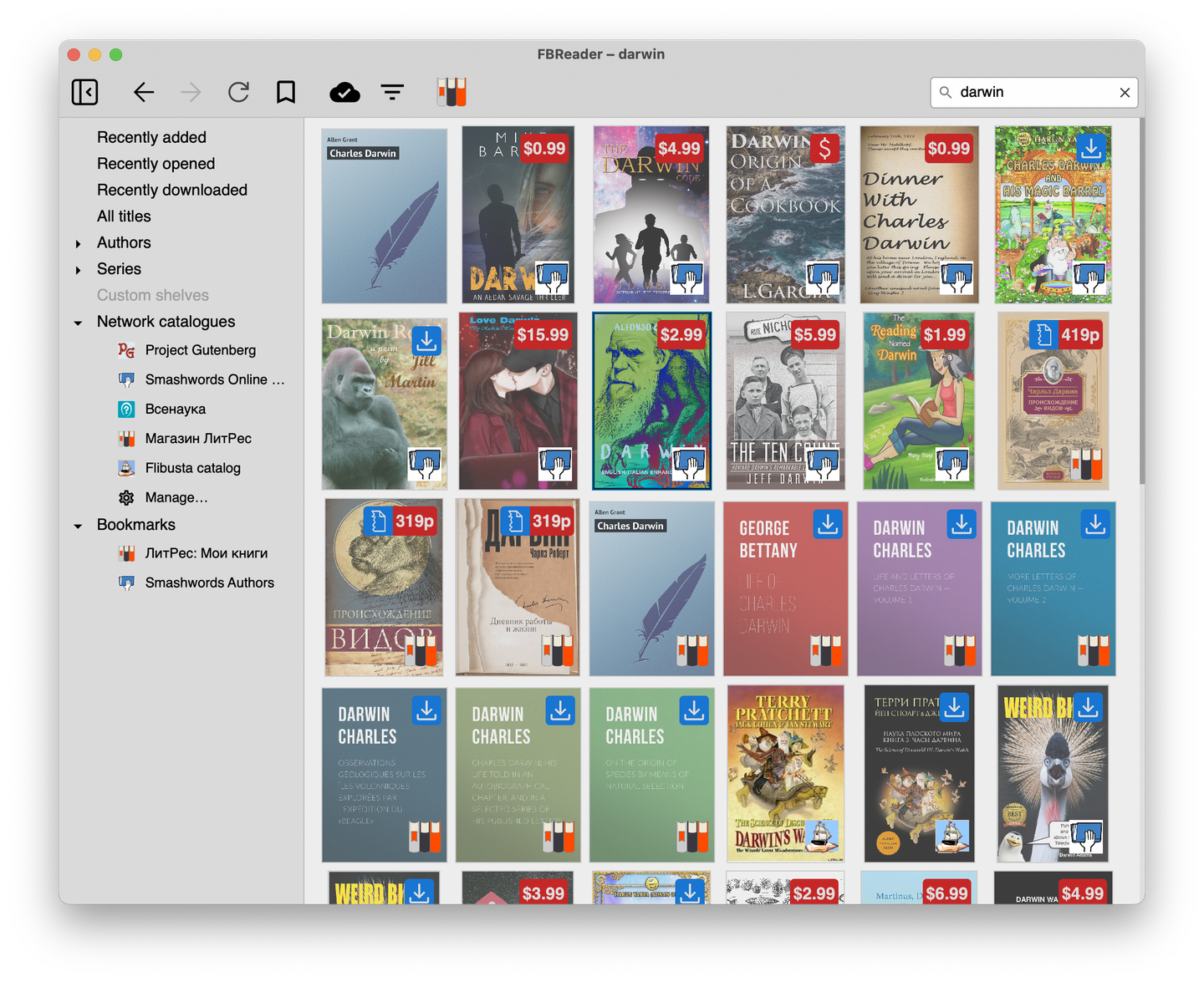Screen dimensions: 1204x982
Task: Open the filter lines icon
Action: point(392,92)
